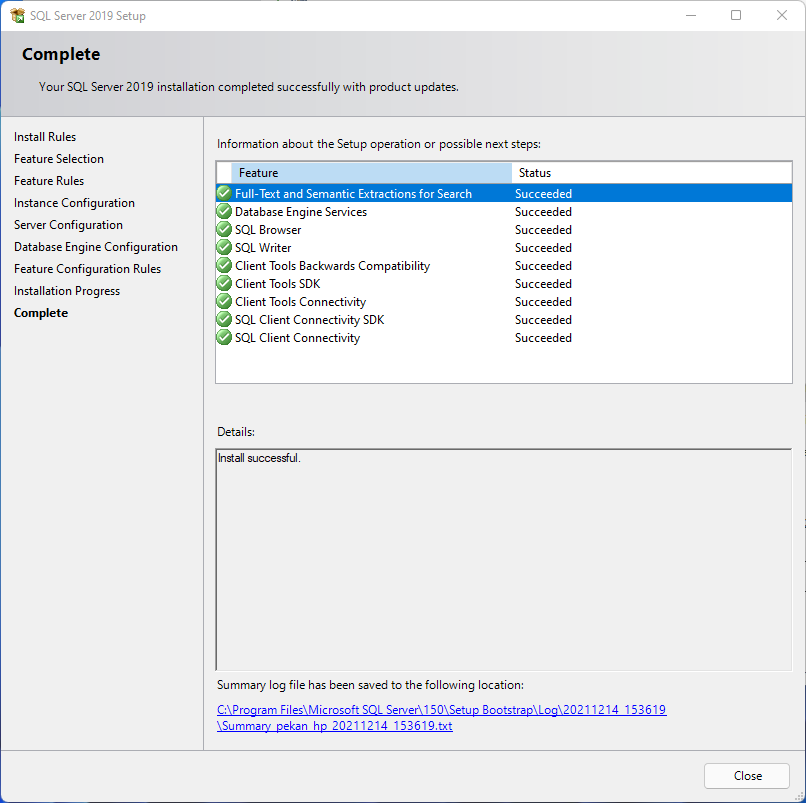The width and height of the screenshot is (806, 803).
Task: Click check icon for last row SQL Client Connectivity
Action: point(224,337)
